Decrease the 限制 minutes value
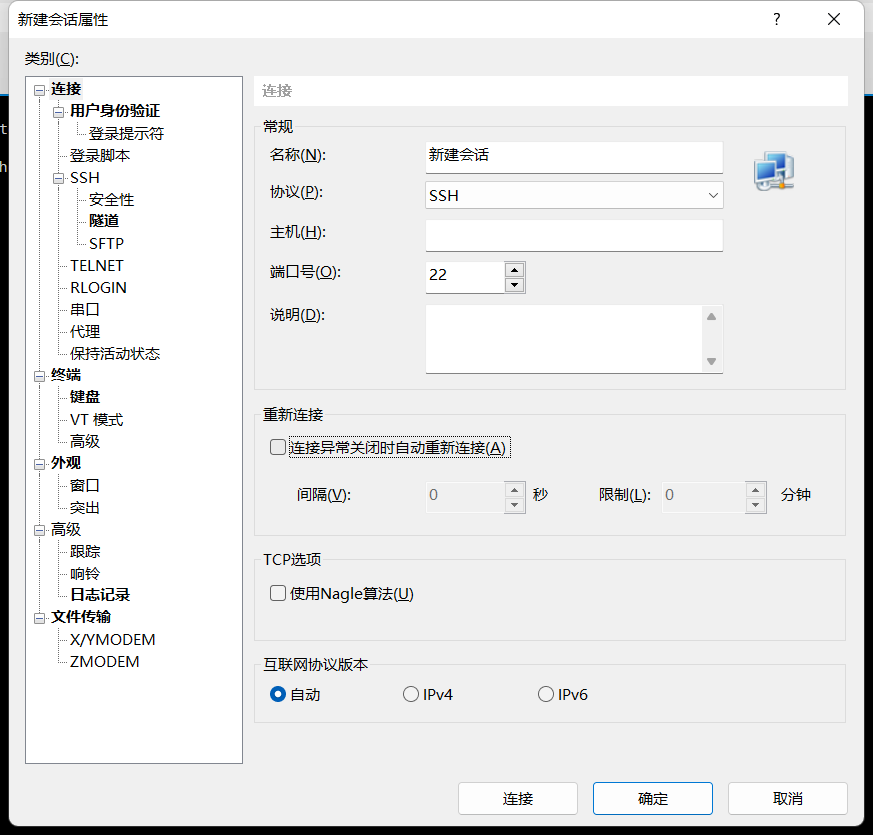This screenshot has width=873, height=835. click(x=756, y=505)
